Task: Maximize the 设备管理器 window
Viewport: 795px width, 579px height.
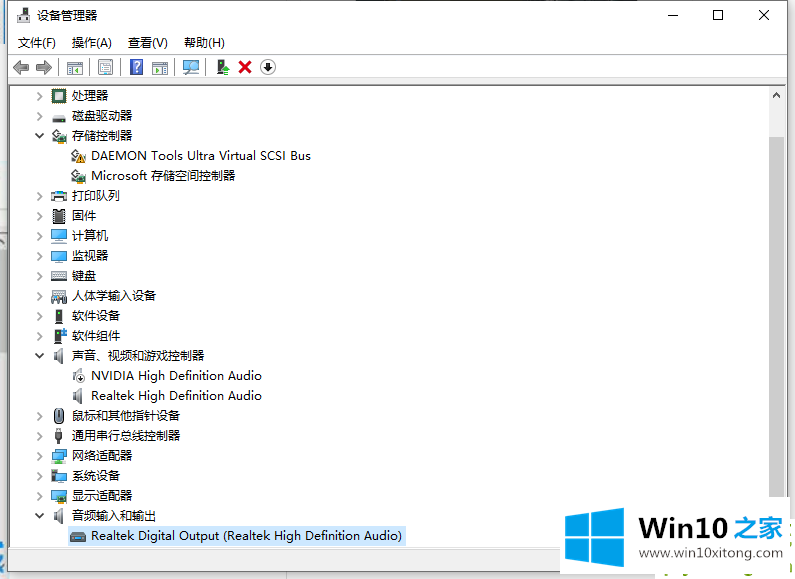Action: 718,15
